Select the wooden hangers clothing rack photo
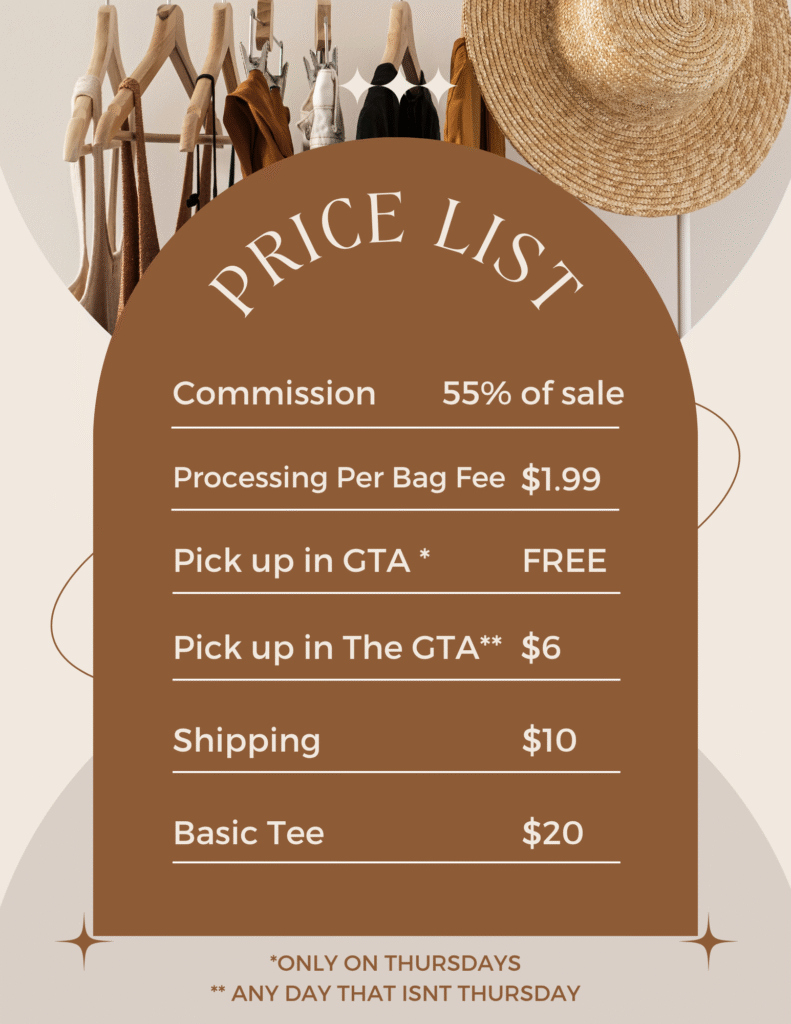This screenshot has width=791, height=1024. point(261,131)
